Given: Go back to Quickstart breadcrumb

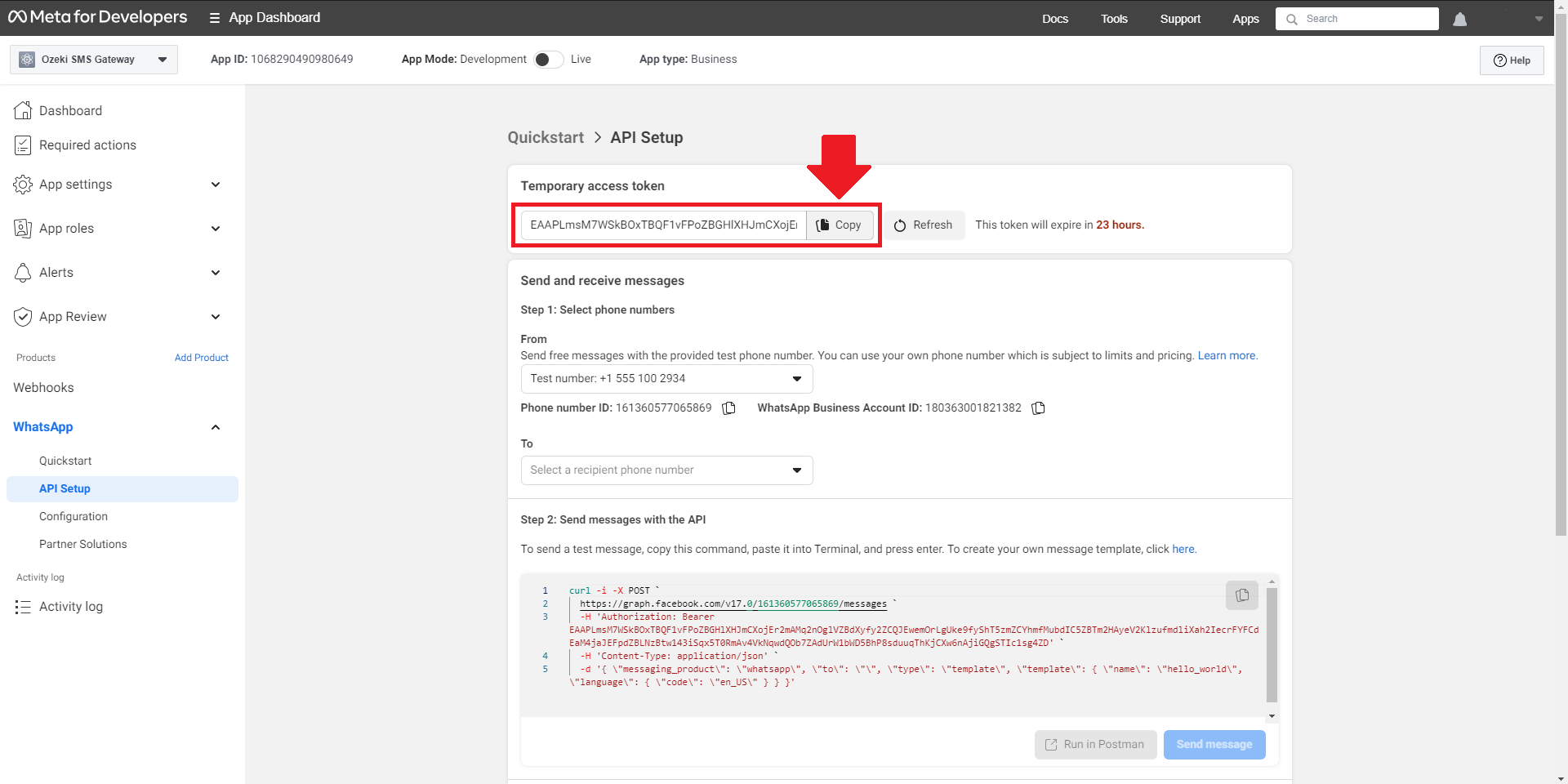Looking at the screenshot, I should 546,137.
